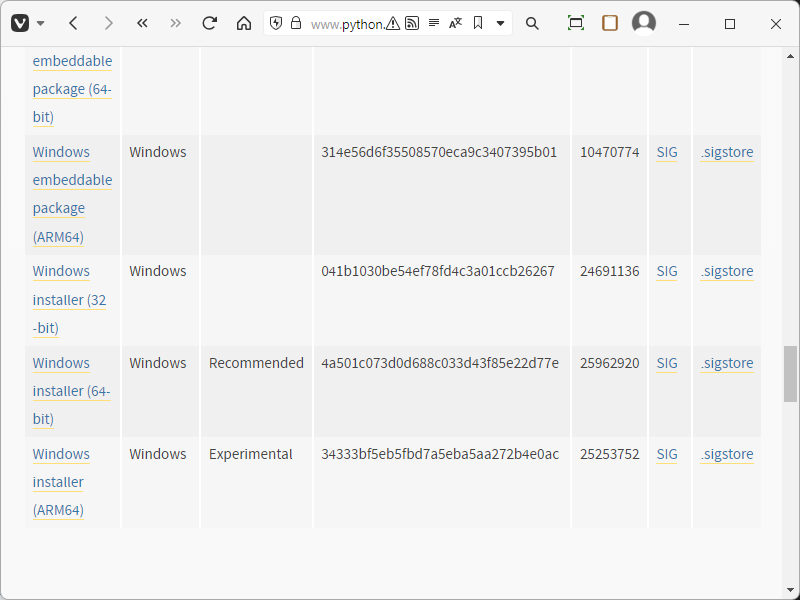
Task: Open SIG link for embeddable package (ARM64)
Action: pos(667,152)
